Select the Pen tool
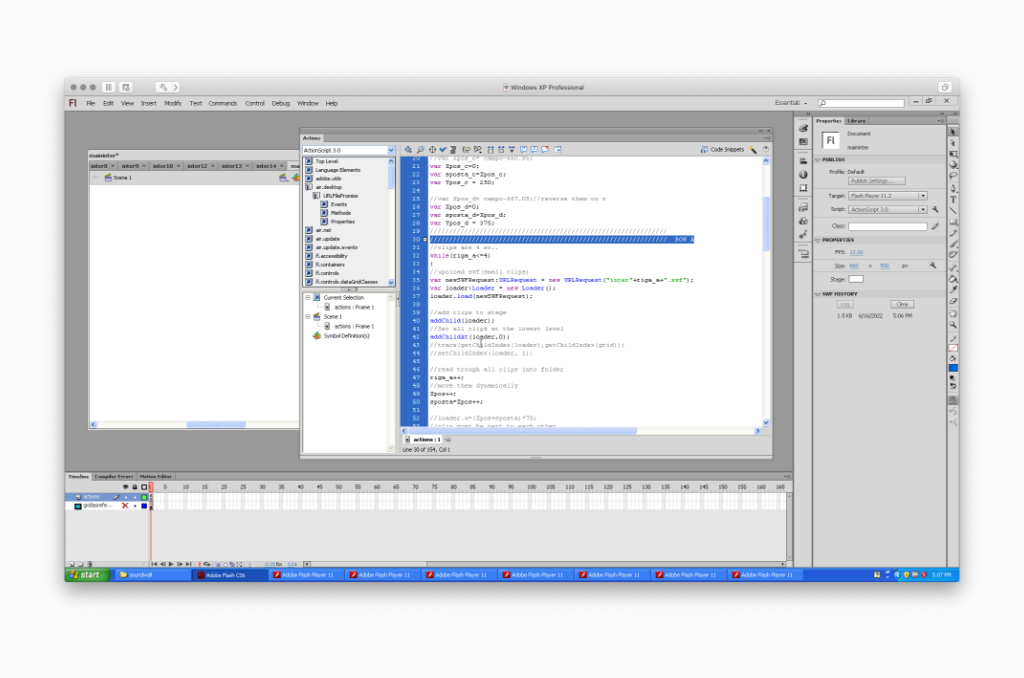This screenshot has height=678, width=1024. pos(953,189)
